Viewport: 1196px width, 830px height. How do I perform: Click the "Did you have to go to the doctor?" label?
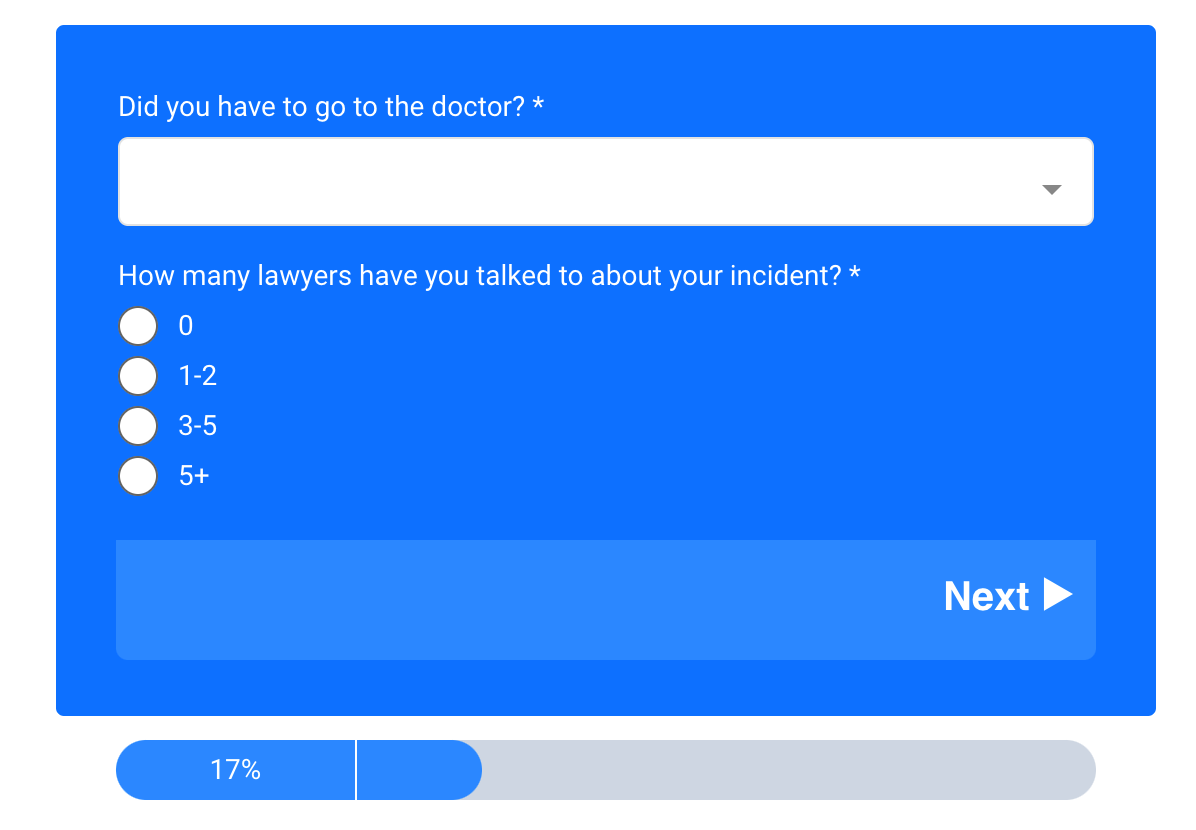320,107
